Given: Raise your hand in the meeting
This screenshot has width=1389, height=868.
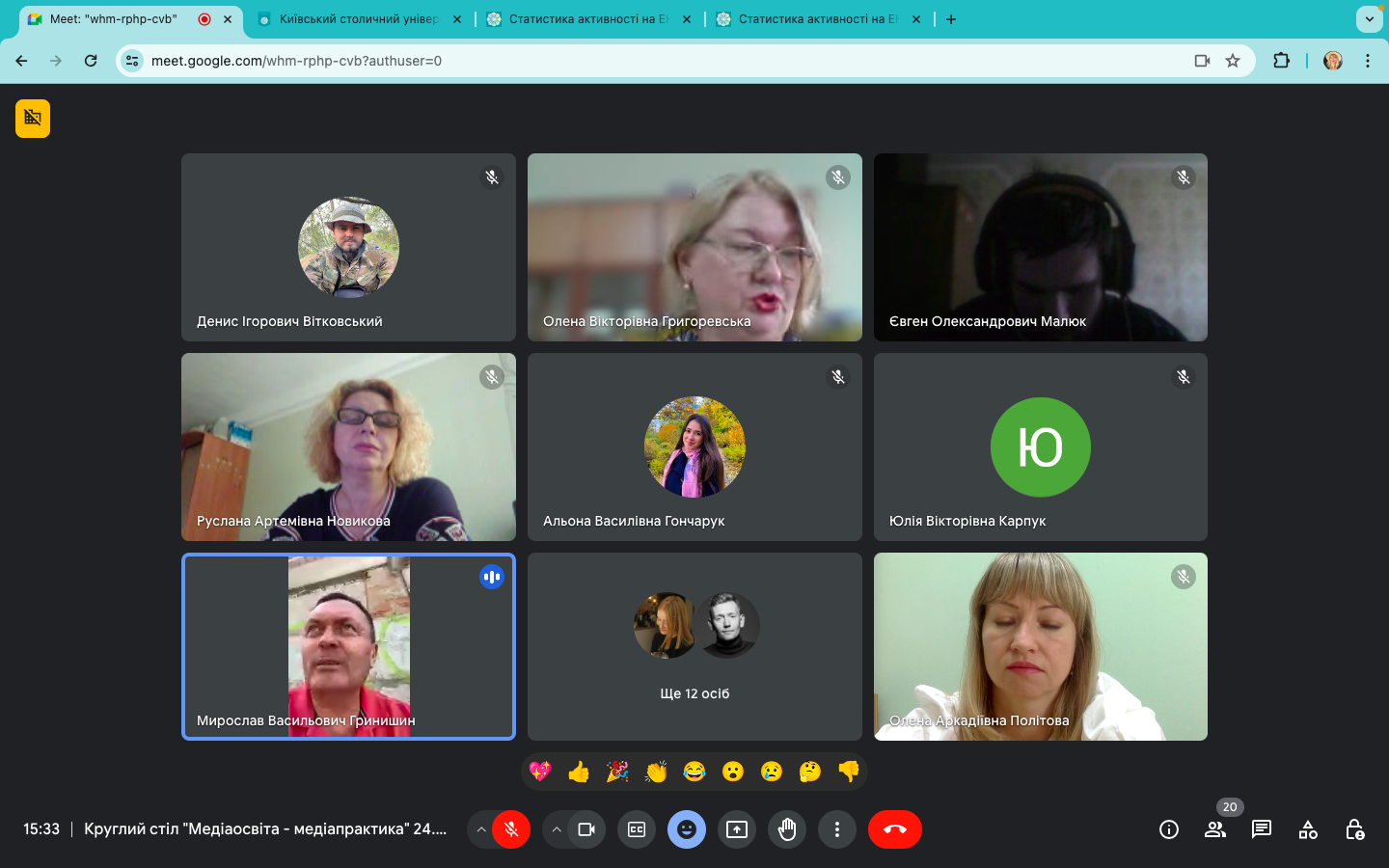Looking at the screenshot, I should [x=787, y=829].
